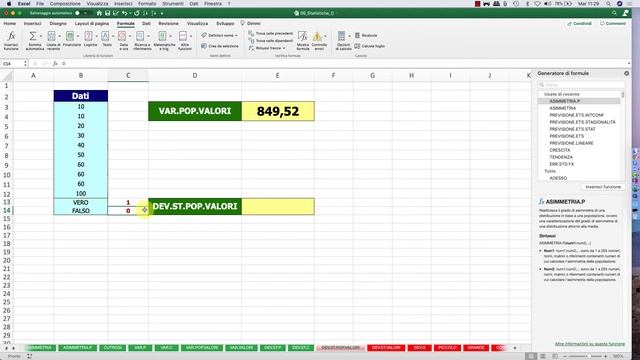Open the Matematiche e trig. icon
This screenshot has height=360, width=640.
tap(162, 36)
